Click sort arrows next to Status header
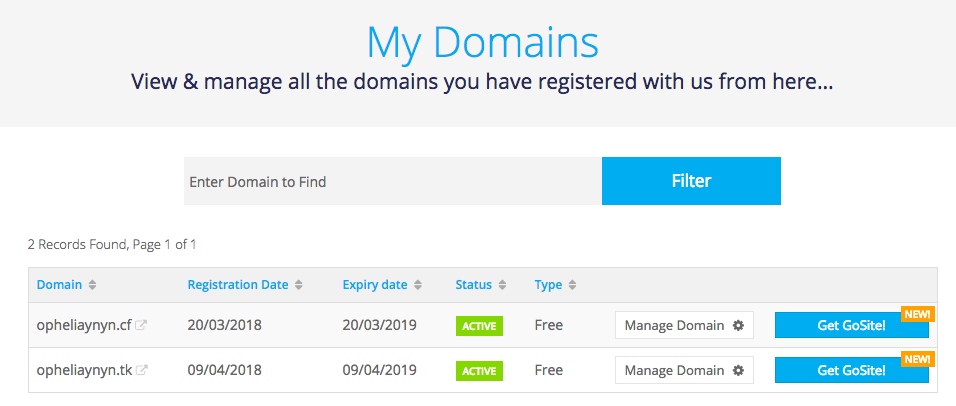Image resolution: width=956 pixels, height=406 pixels. (x=502, y=285)
